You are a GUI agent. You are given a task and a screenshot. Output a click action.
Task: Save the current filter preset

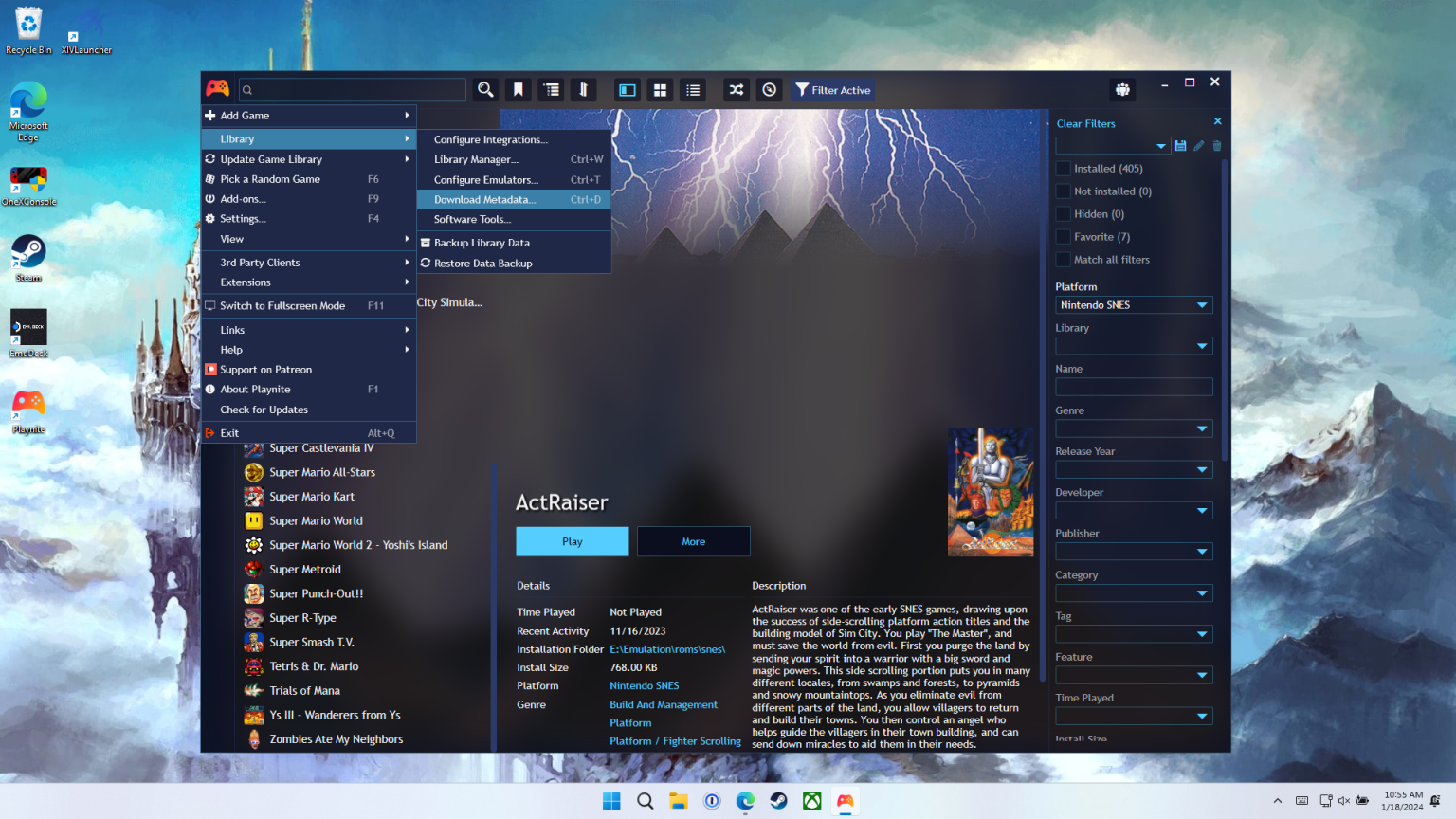coord(1180,145)
